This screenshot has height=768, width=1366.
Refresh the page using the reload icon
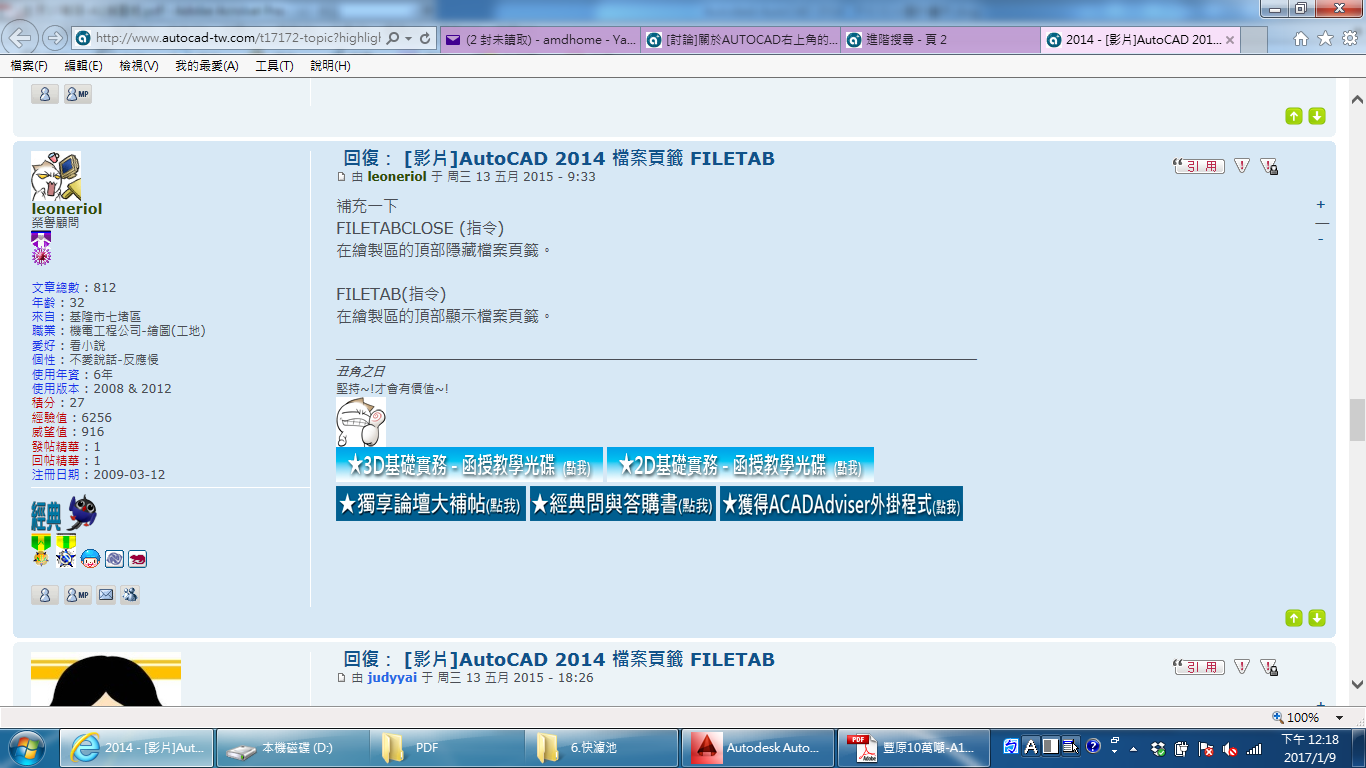tap(425, 38)
